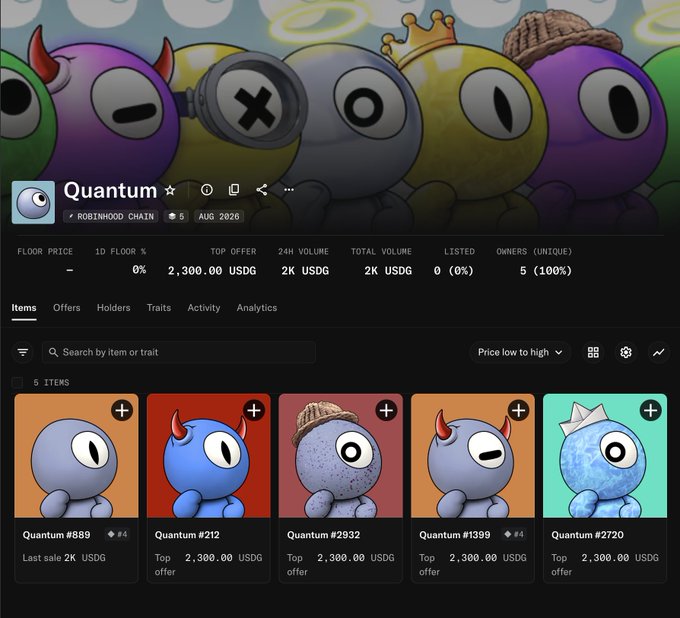680x618 pixels.
Task: Click the Total Volume 2K USDG stat
Action: click(382, 262)
